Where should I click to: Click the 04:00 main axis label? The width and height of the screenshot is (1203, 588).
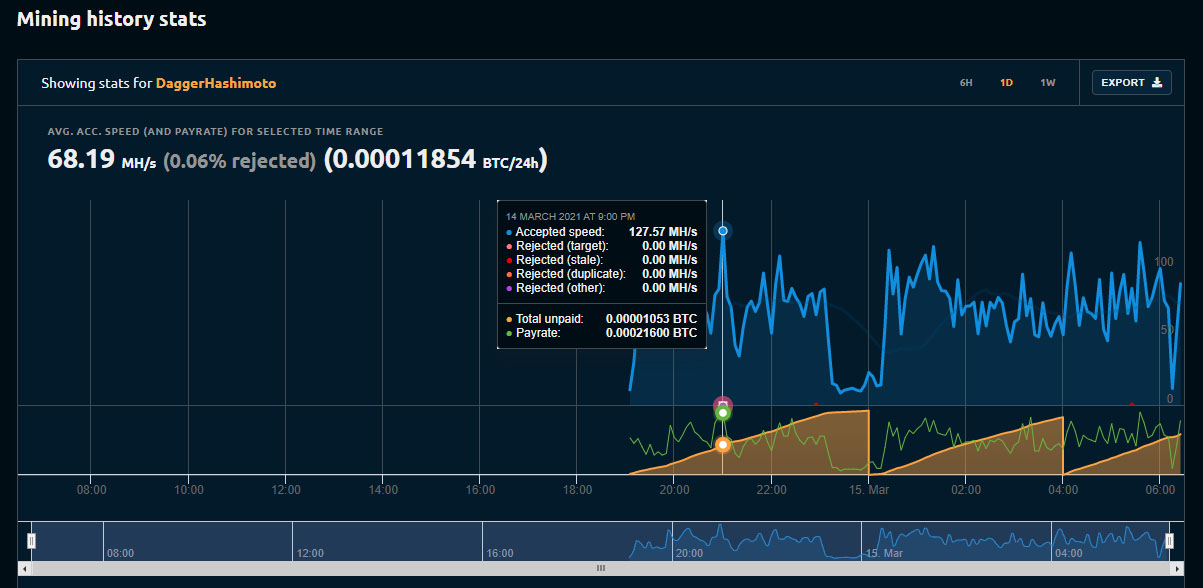point(1063,490)
